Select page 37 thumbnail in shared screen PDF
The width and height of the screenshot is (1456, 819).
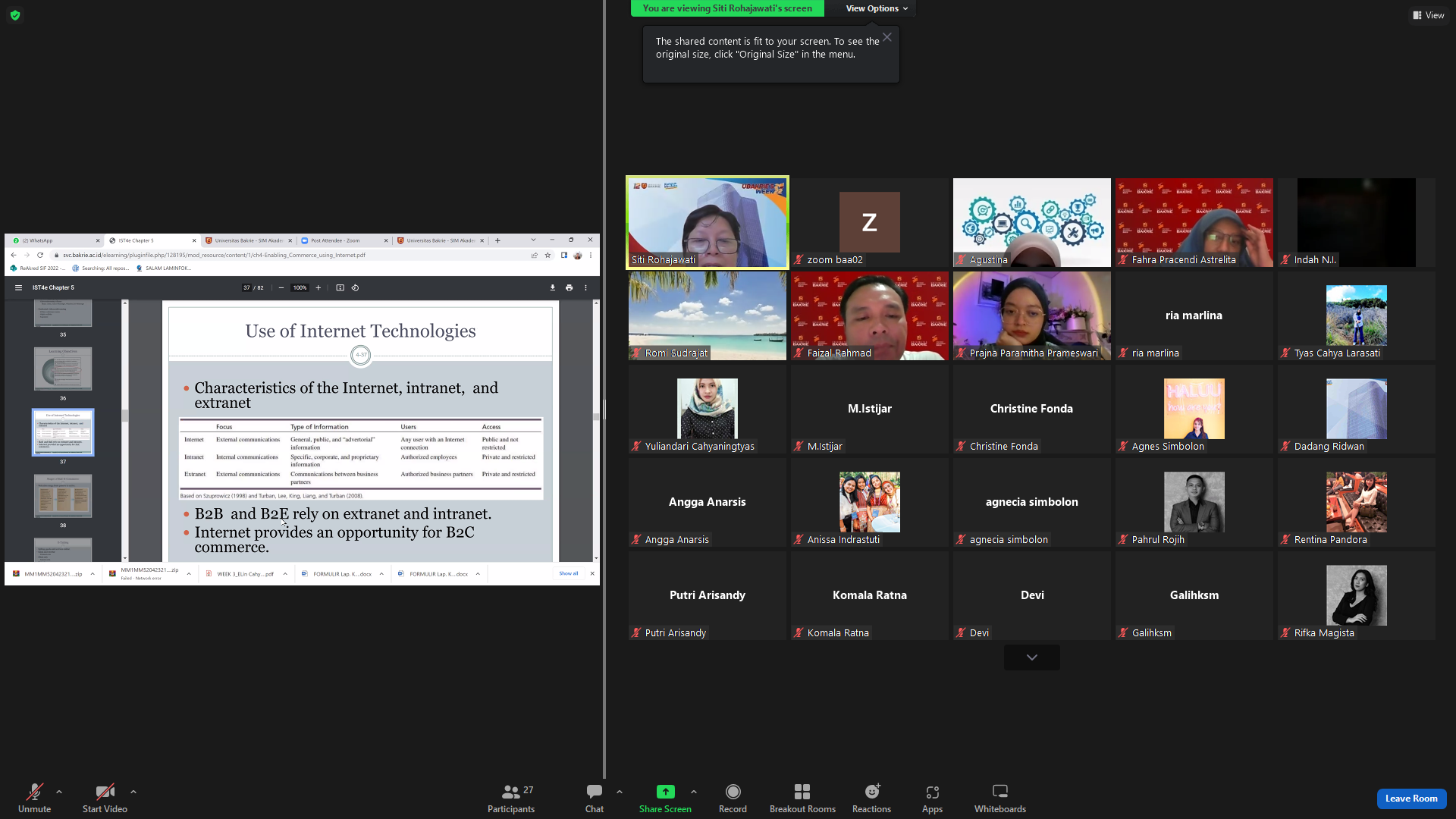(63, 432)
